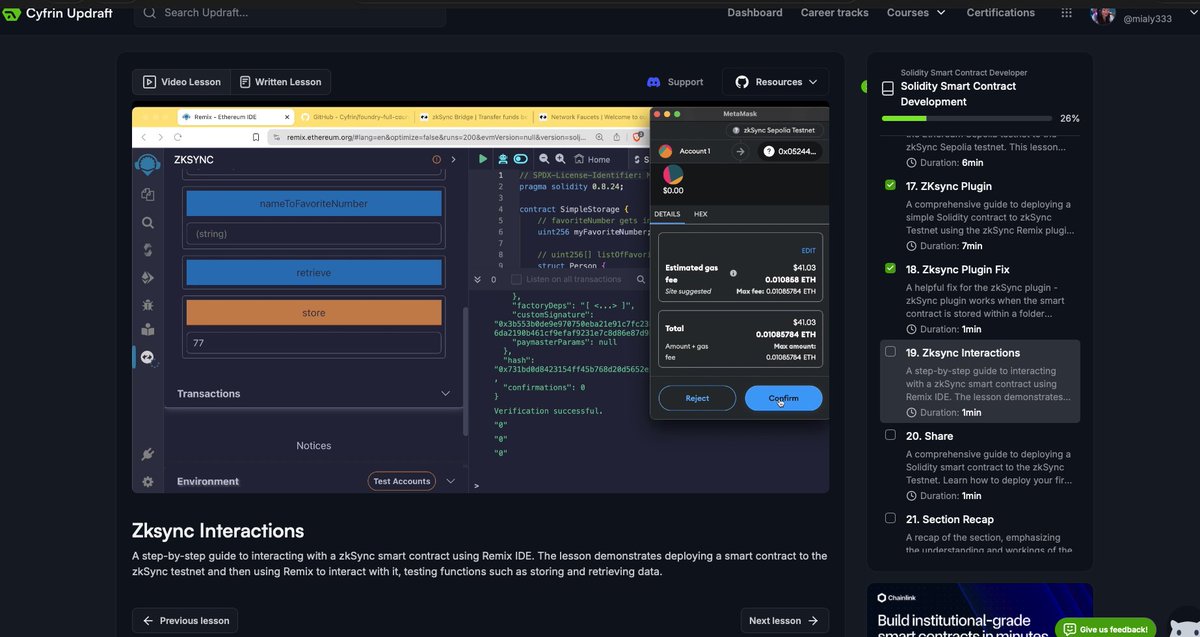
Task: Click the EDIT gas fee link
Action: tap(808, 250)
